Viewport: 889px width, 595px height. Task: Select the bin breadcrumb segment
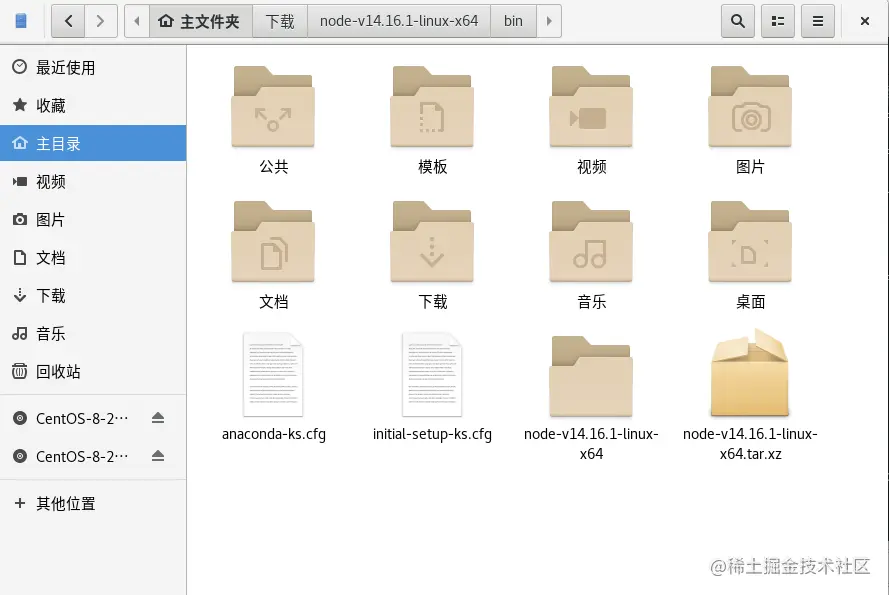point(513,20)
